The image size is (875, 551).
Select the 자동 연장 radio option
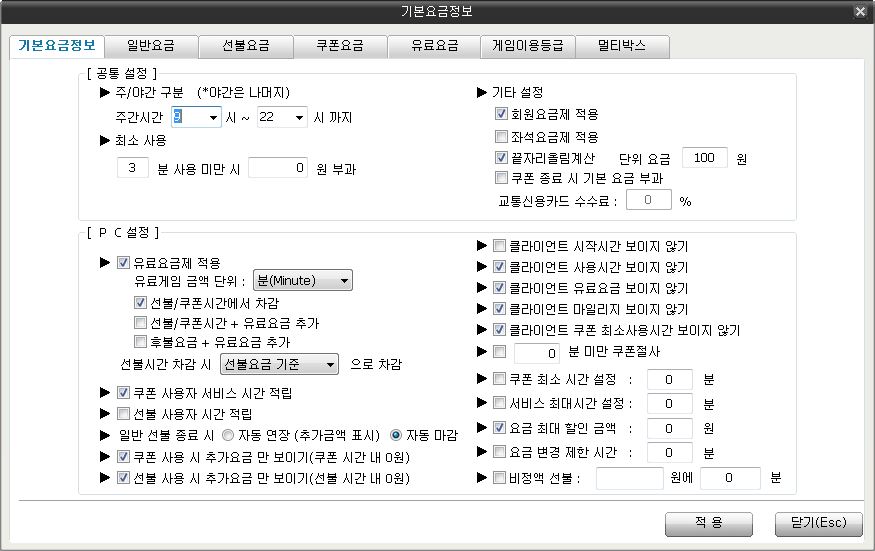coord(228,435)
